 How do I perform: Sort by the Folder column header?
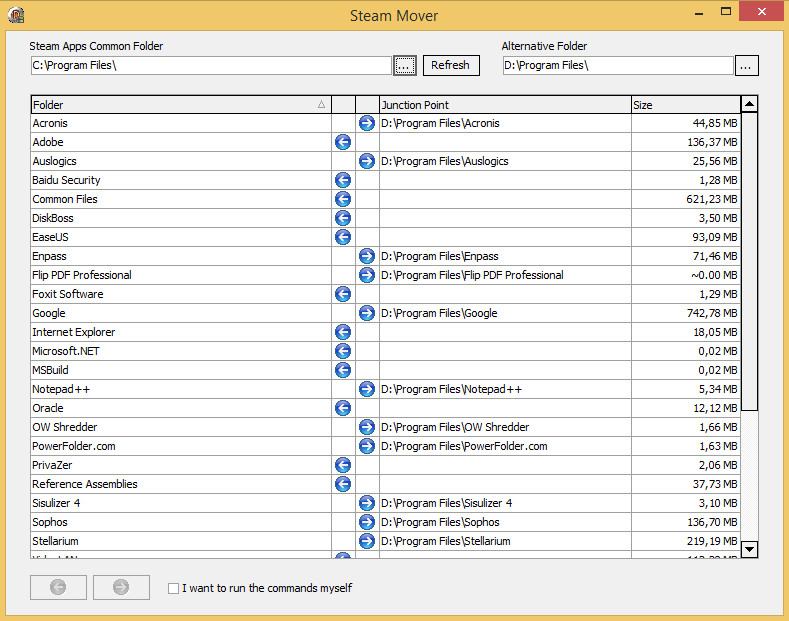tap(181, 105)
